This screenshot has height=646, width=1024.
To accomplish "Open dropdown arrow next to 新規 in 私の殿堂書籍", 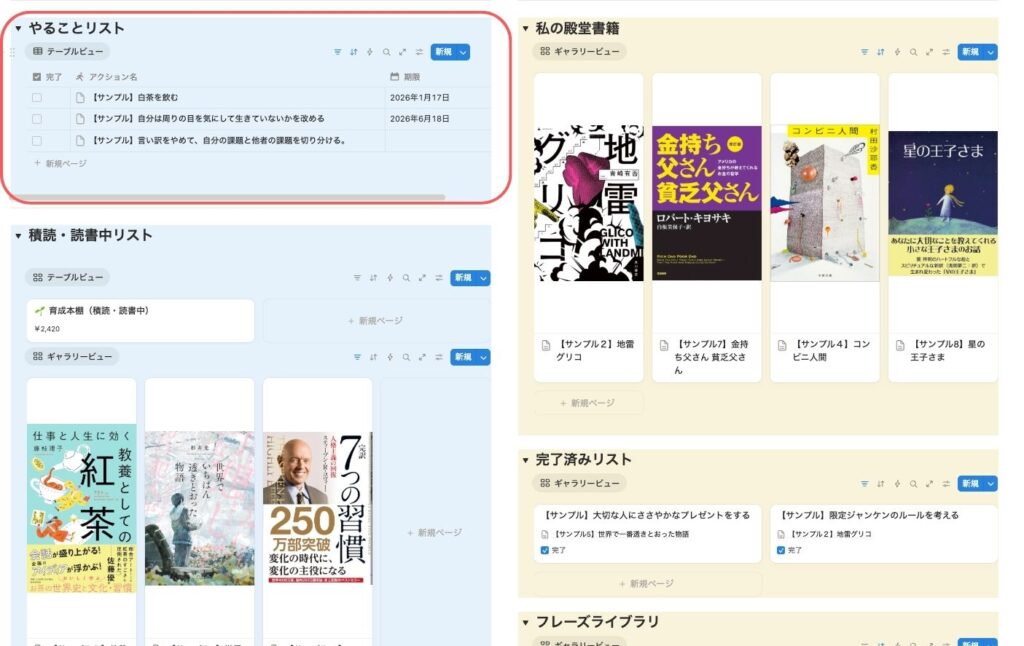I will point(990,52).
